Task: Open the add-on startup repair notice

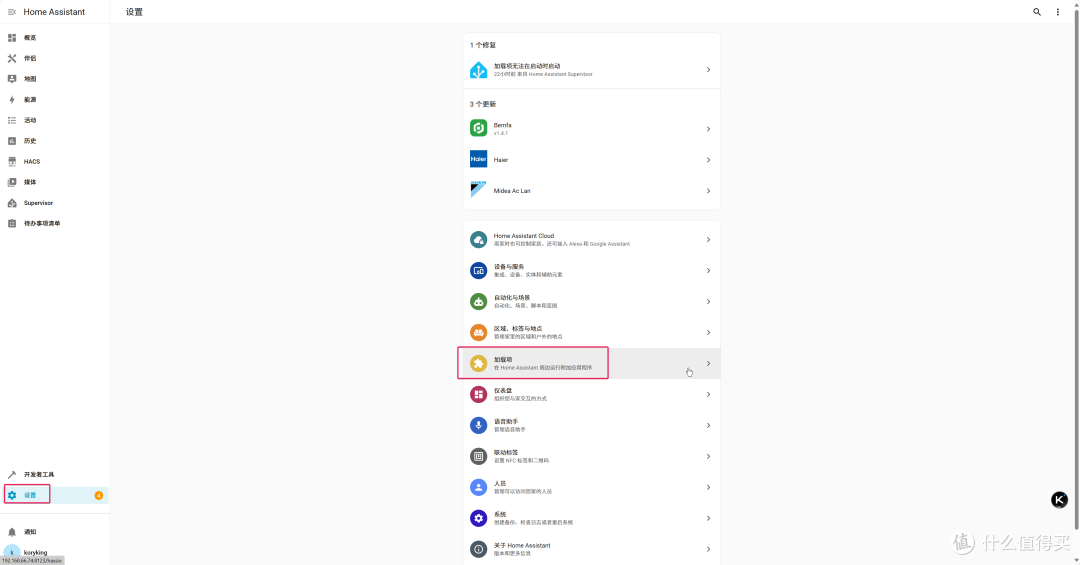Action: [590, 70]
